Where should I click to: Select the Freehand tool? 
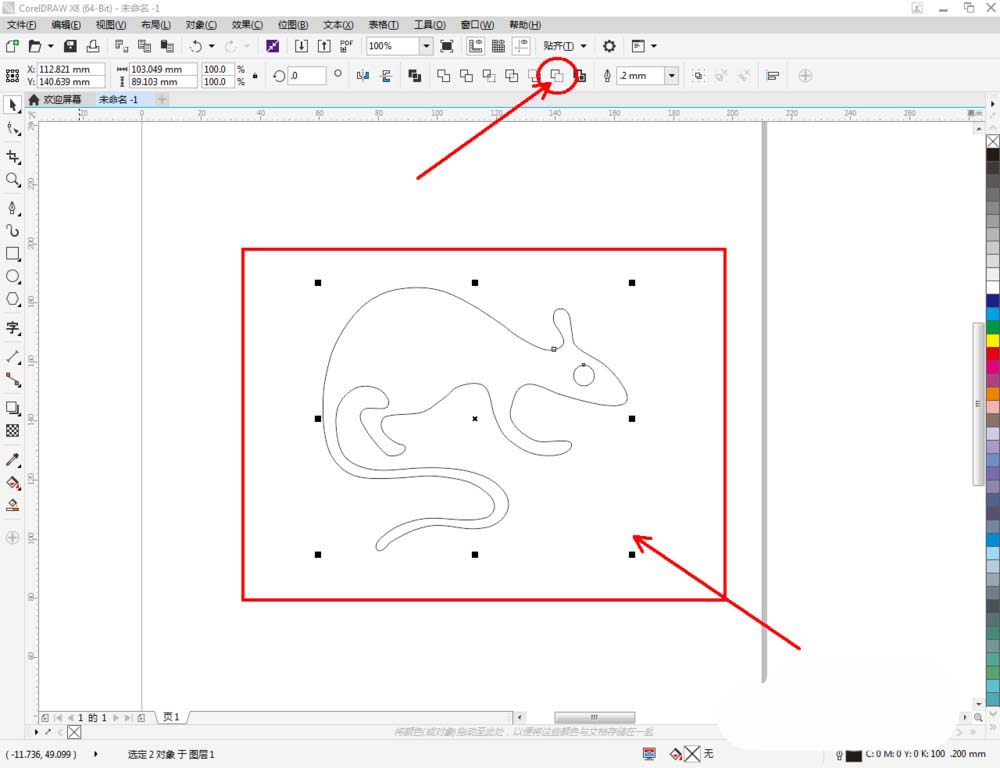click(13, 208)
